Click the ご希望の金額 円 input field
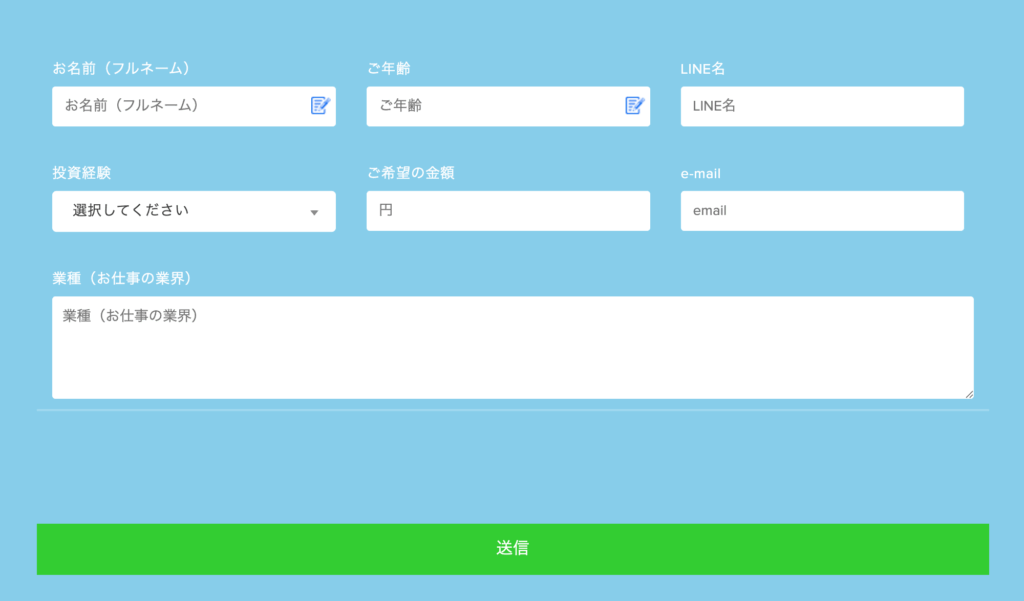 tap(508, 211)
